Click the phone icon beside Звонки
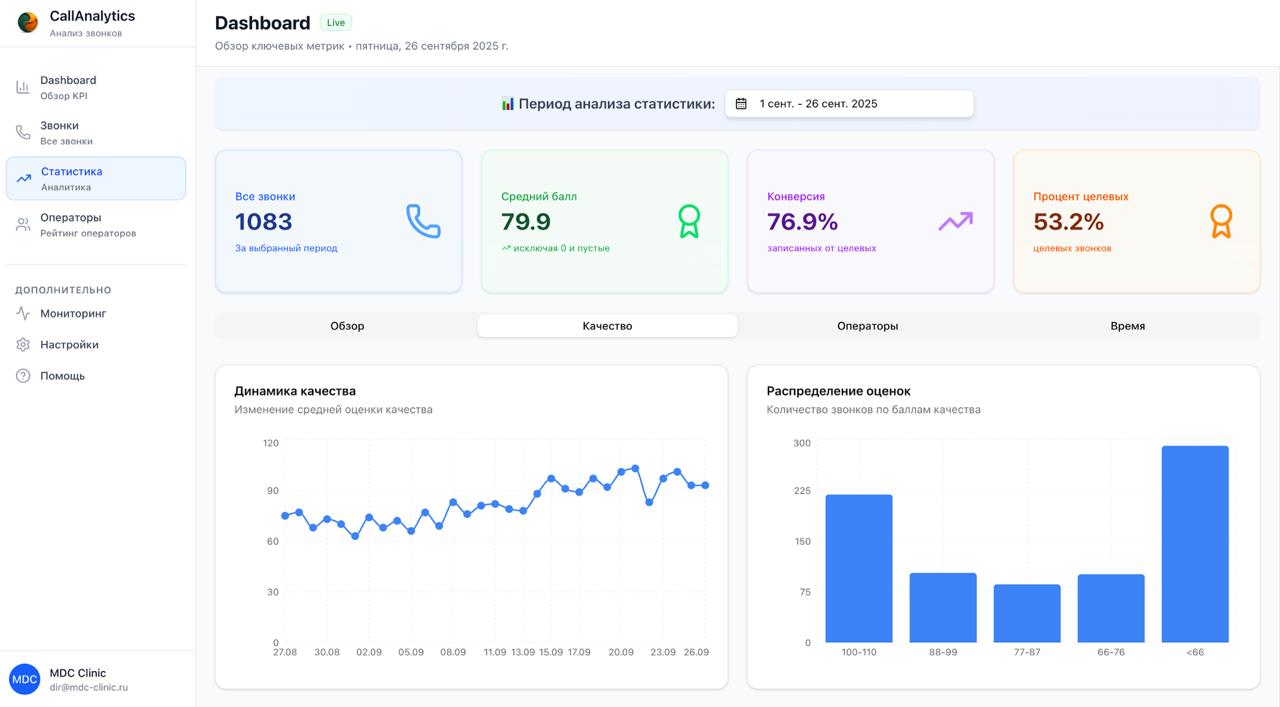The width and height of the screenshot is (1280, 707). 23,133
